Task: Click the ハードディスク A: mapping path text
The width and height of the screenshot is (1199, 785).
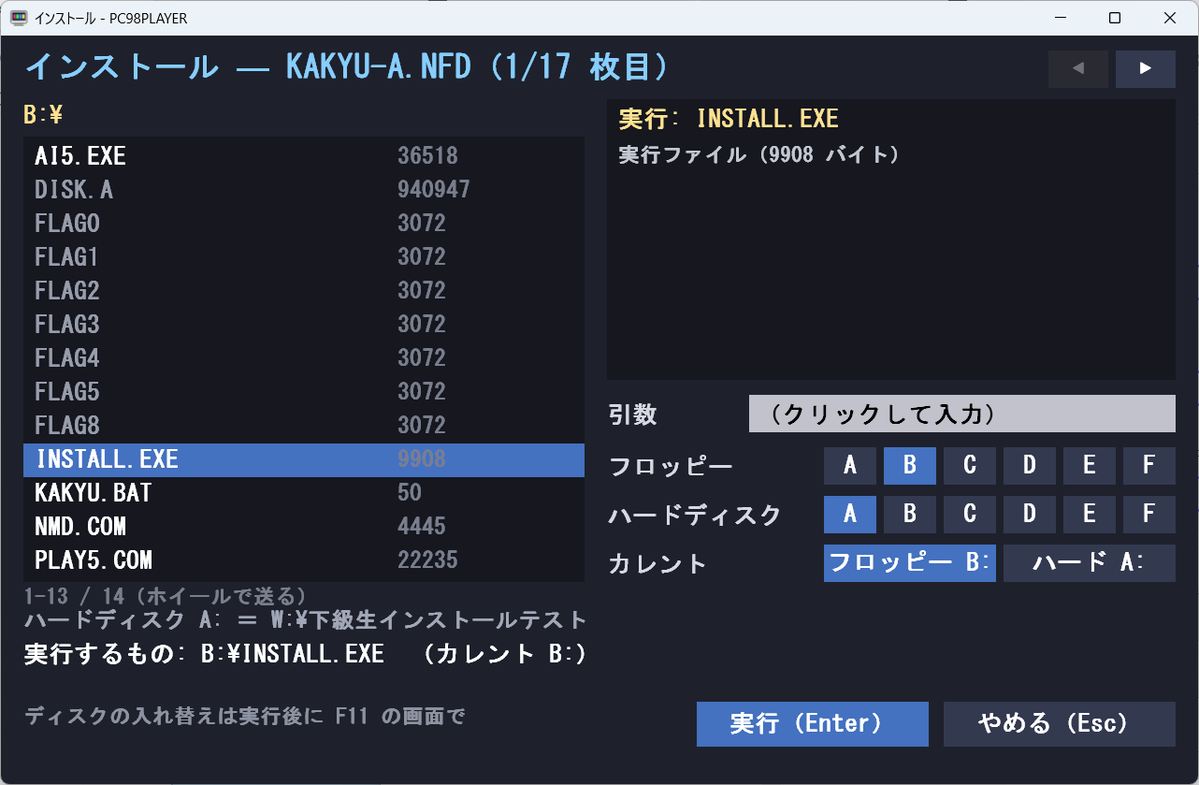Action: 305,619
